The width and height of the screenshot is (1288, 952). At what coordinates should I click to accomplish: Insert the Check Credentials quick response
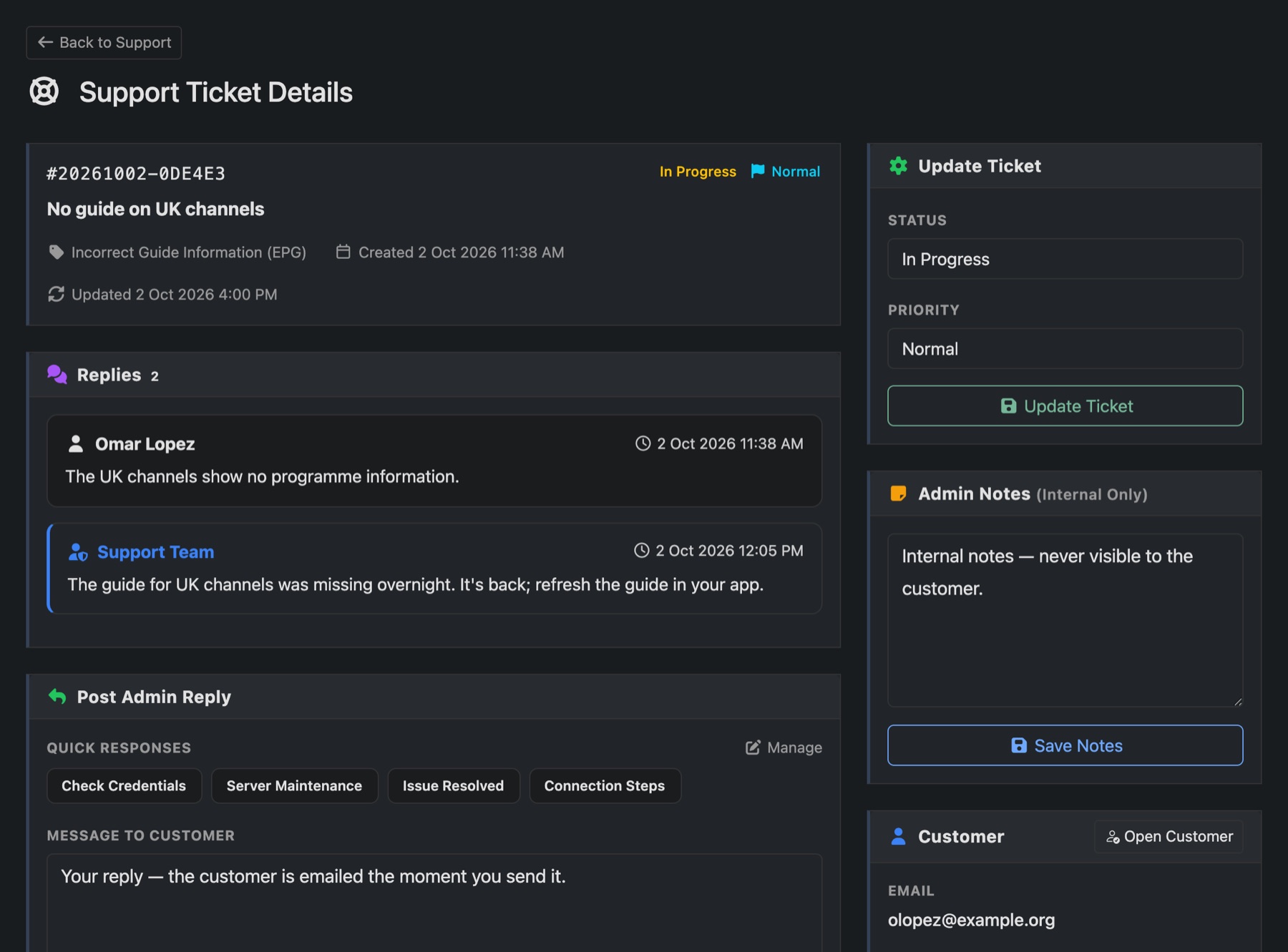click(124, 785)
